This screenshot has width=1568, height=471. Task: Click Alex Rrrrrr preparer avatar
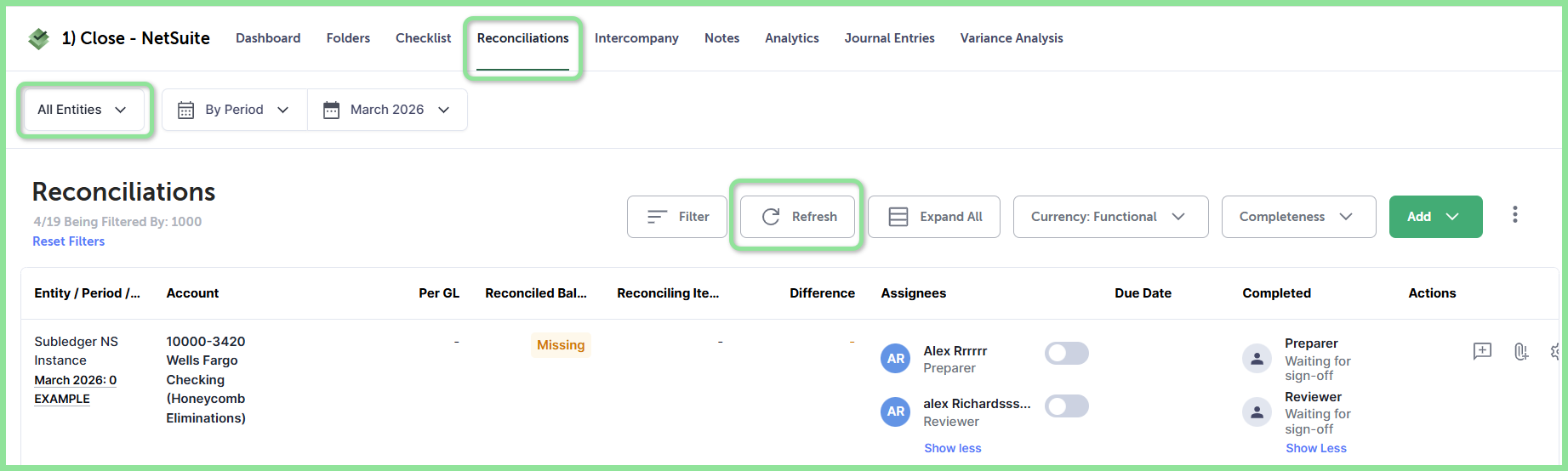pyautogui.click(x=895, y=359)
